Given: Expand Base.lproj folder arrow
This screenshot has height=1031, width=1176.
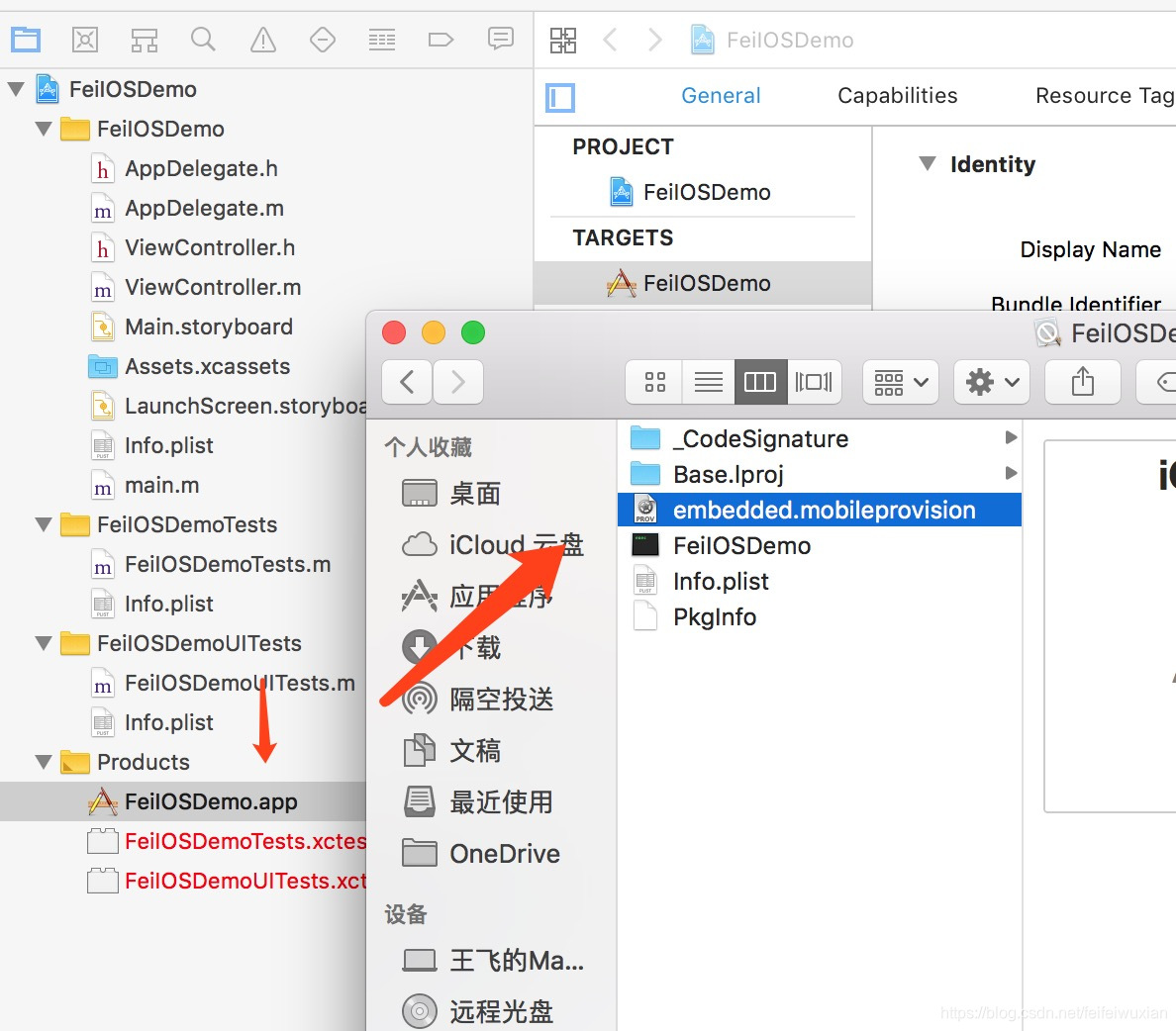Looking at the screenshot, I should click(x=1011, y=474).
